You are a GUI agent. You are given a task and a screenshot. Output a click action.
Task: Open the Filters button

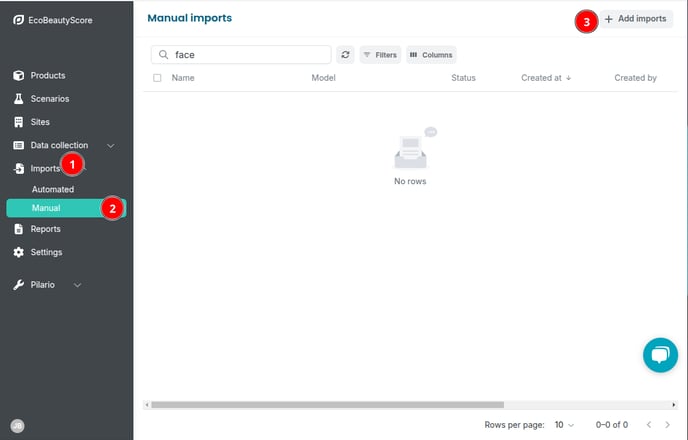coord(380,55)
